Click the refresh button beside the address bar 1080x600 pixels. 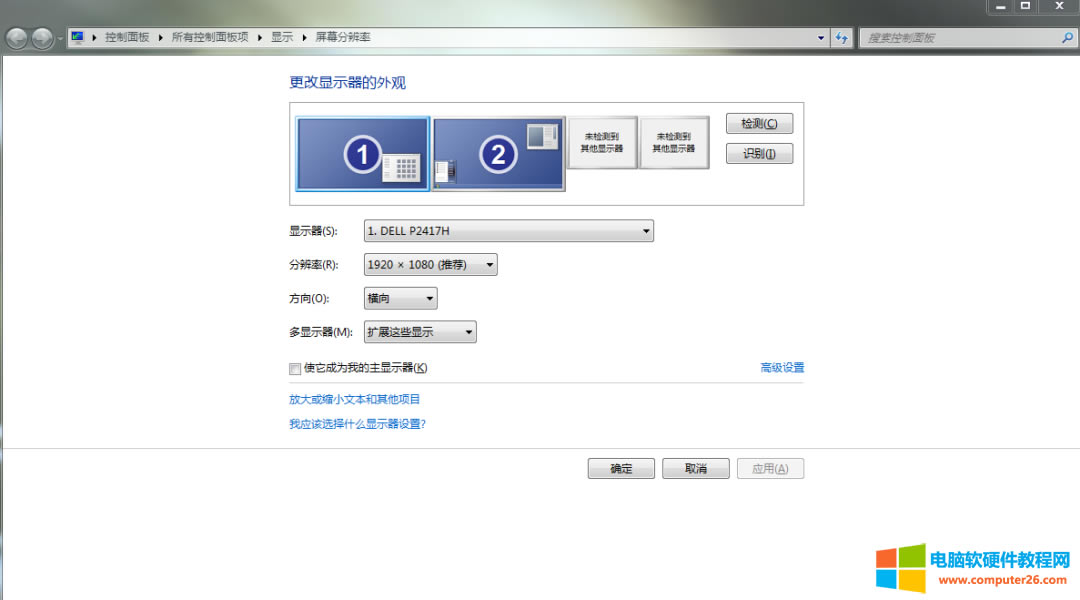[842, 37]
